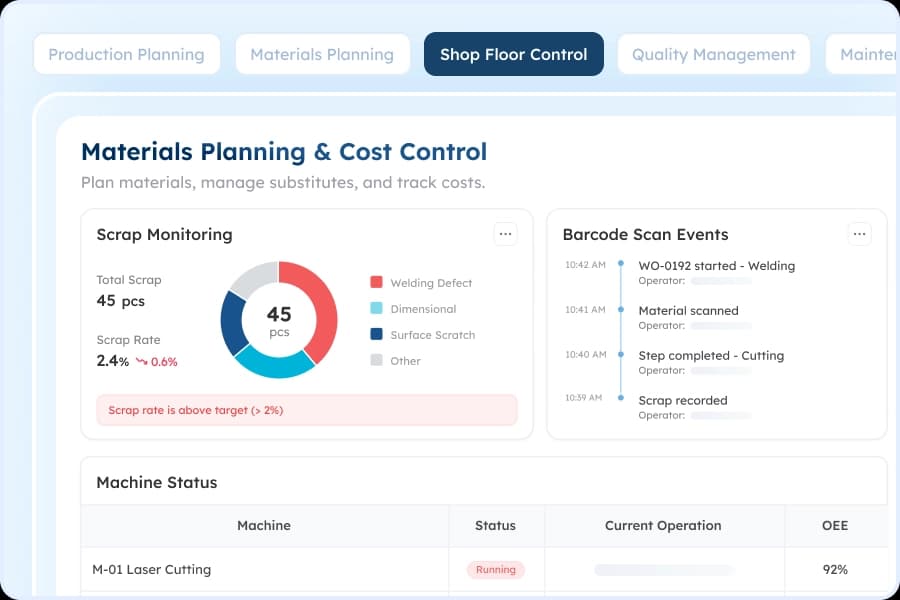The width and height of the screenshot is (900, 600).
Task: Sort by the Status column header
Action: click(495, 525)
